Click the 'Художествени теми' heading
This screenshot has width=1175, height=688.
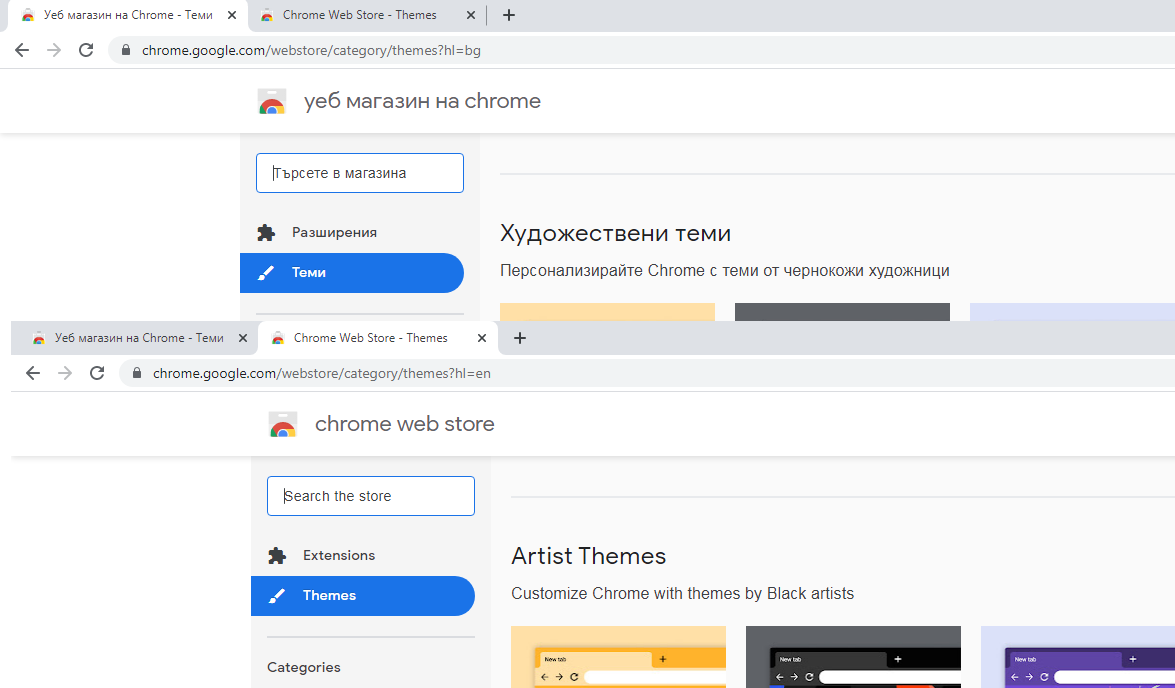615,233
